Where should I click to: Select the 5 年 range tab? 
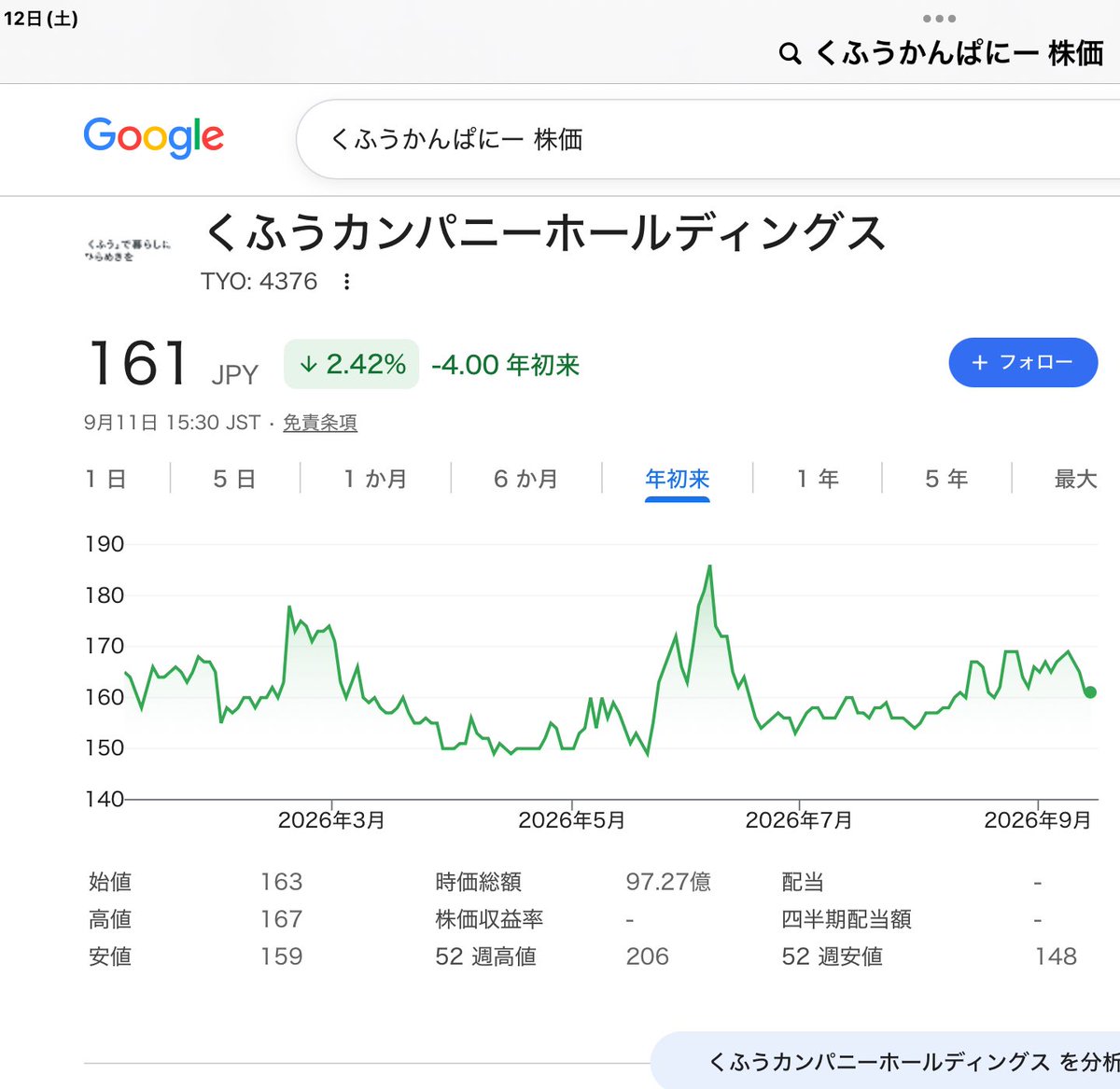pos(946,479)
